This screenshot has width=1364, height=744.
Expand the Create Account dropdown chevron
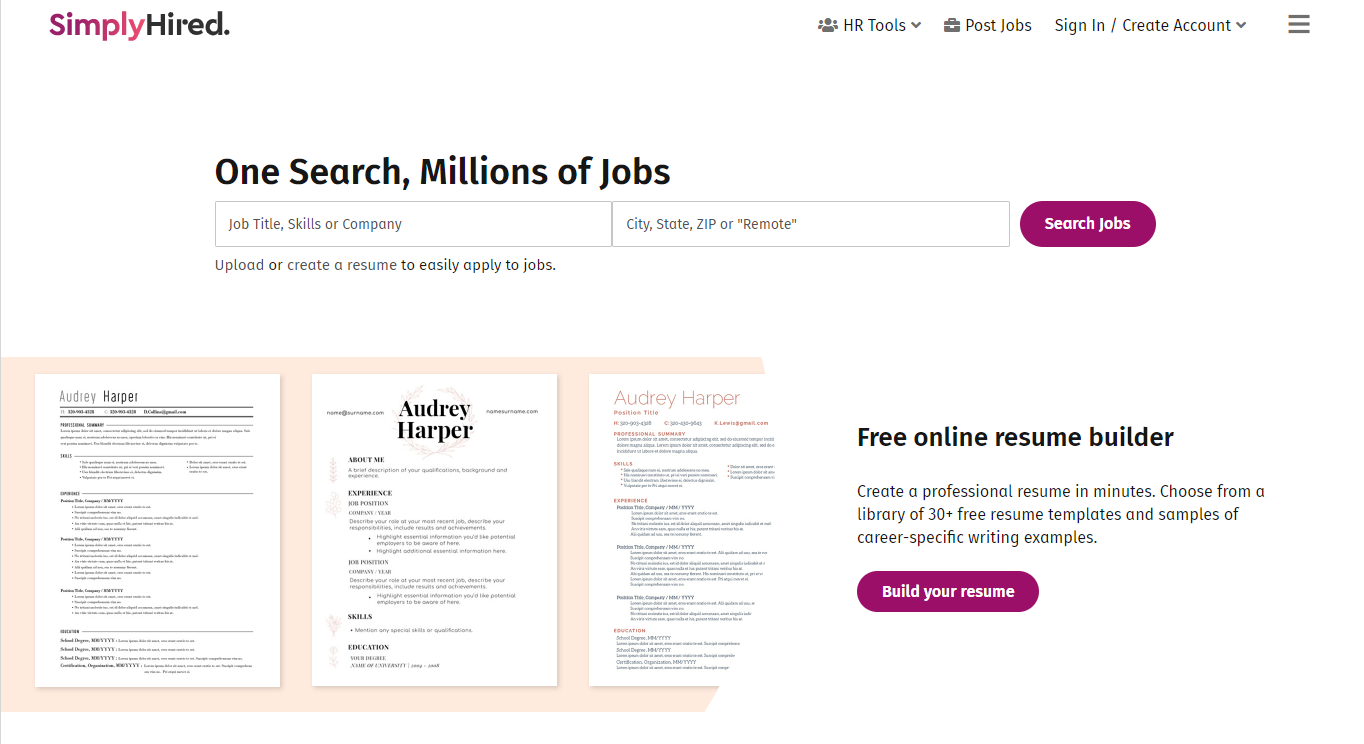(x=1241, y=26)
